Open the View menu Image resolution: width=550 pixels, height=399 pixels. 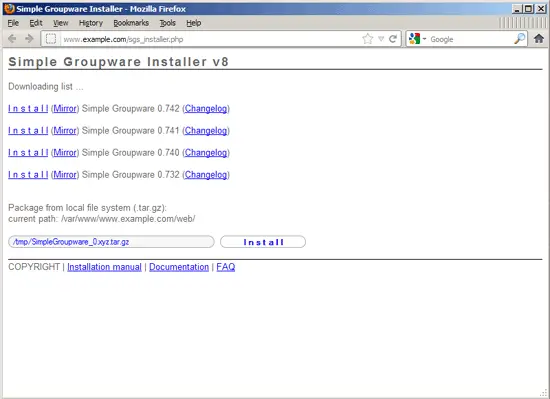pyautogui.click(x=60, y=23)
